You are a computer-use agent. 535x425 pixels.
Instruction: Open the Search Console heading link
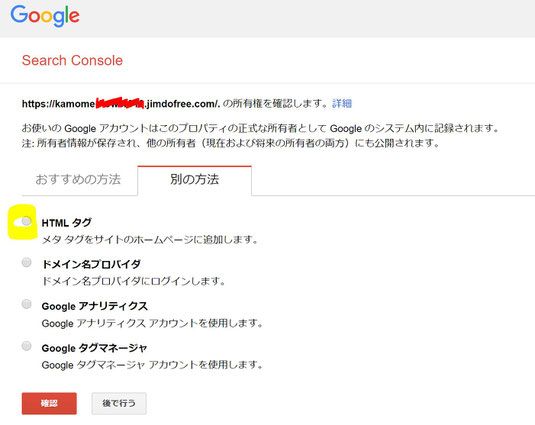[x=72, y=60]
